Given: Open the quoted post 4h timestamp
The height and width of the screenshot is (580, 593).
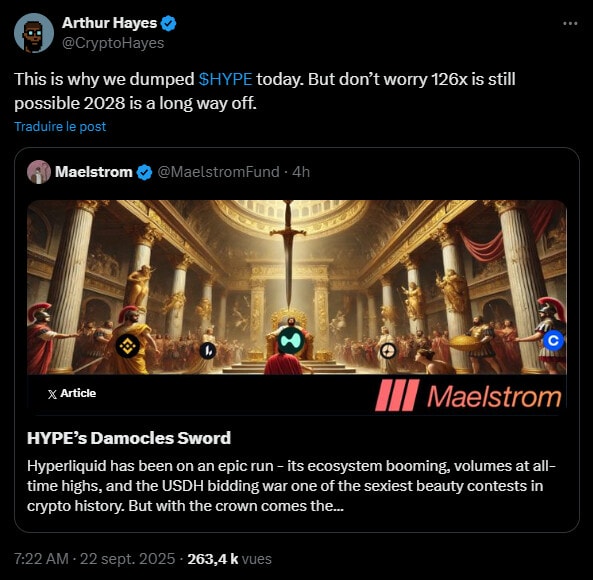Looking at the screenshot, I should point(301,172).
